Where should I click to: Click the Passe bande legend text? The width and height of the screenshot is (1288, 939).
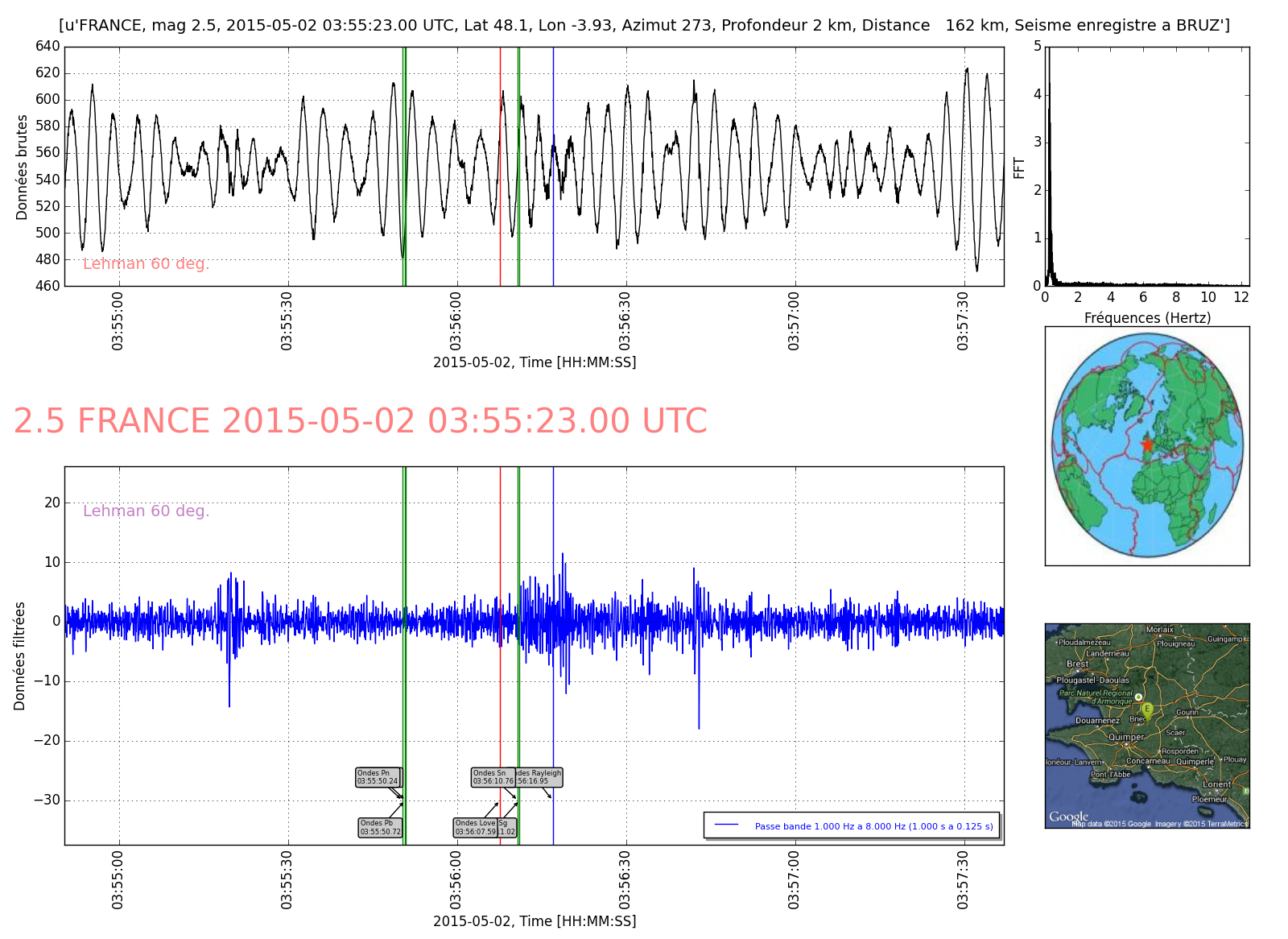click(873, 826)
